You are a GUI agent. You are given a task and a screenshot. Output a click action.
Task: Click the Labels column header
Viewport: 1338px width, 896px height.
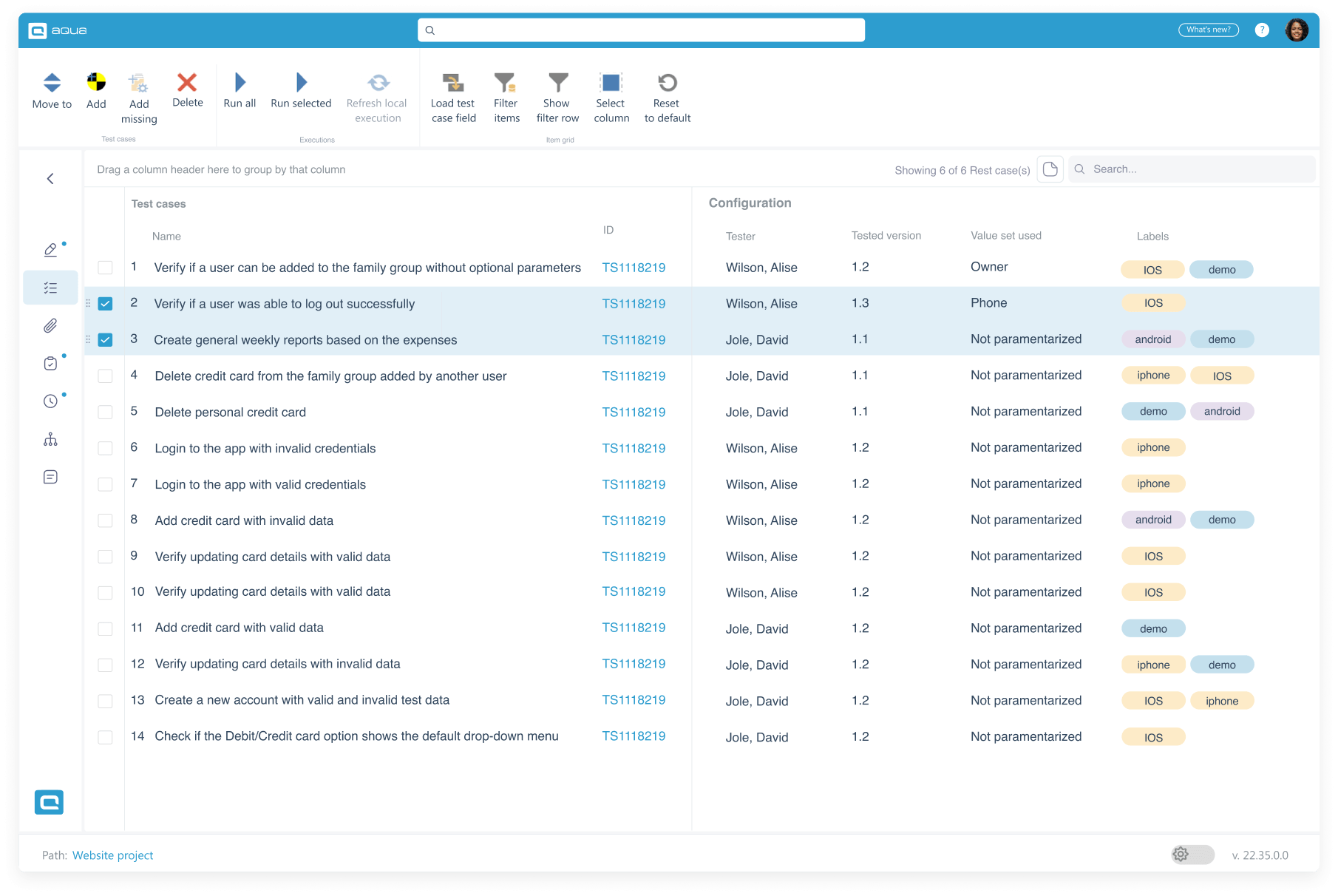1152,237
